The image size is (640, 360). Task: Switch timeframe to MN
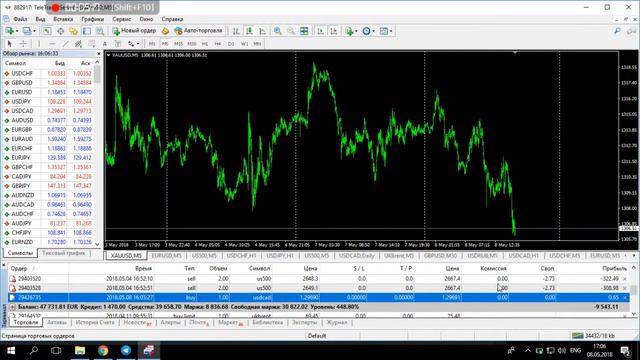(257, 44)
